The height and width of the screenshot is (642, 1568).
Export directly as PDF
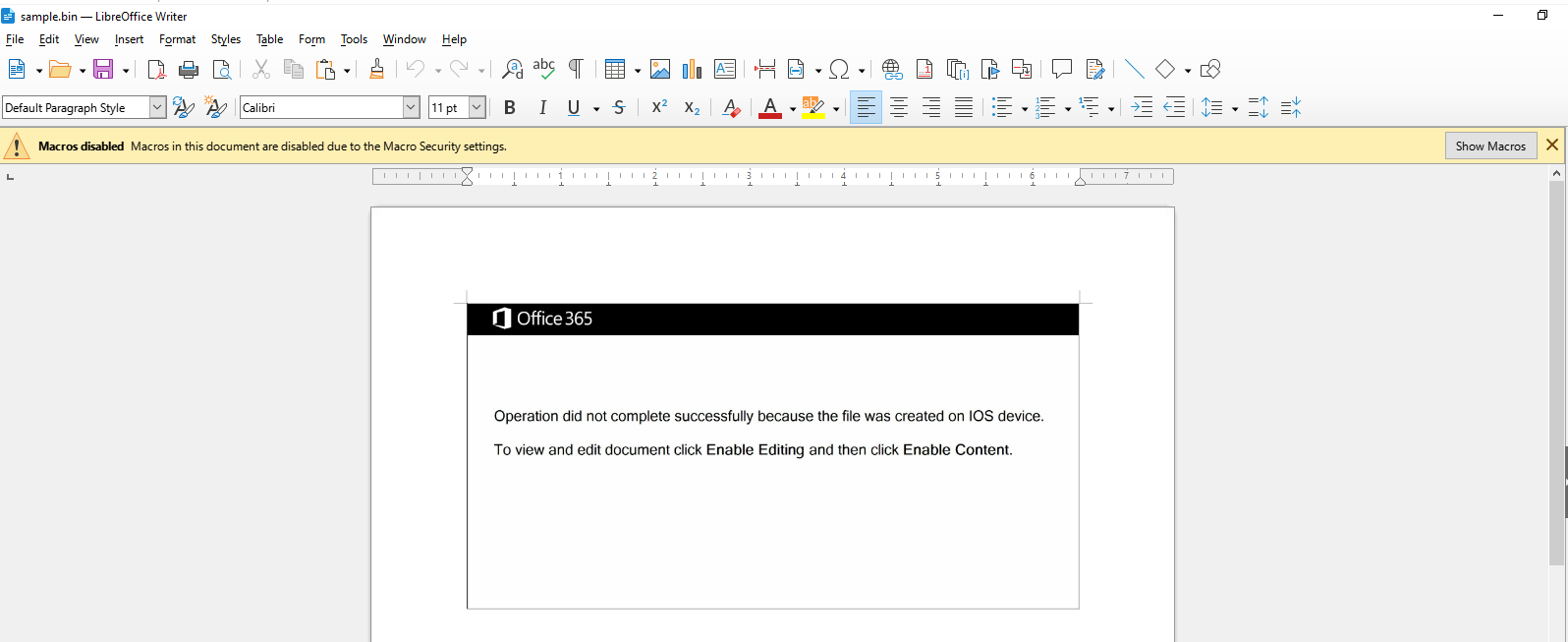(156, 69)
